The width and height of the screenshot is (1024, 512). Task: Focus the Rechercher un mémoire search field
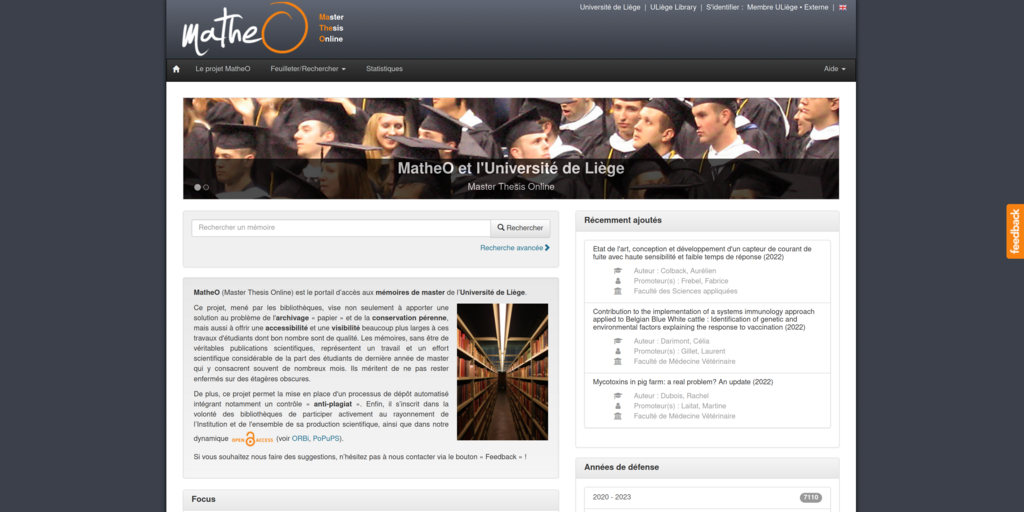pos(341,228)
